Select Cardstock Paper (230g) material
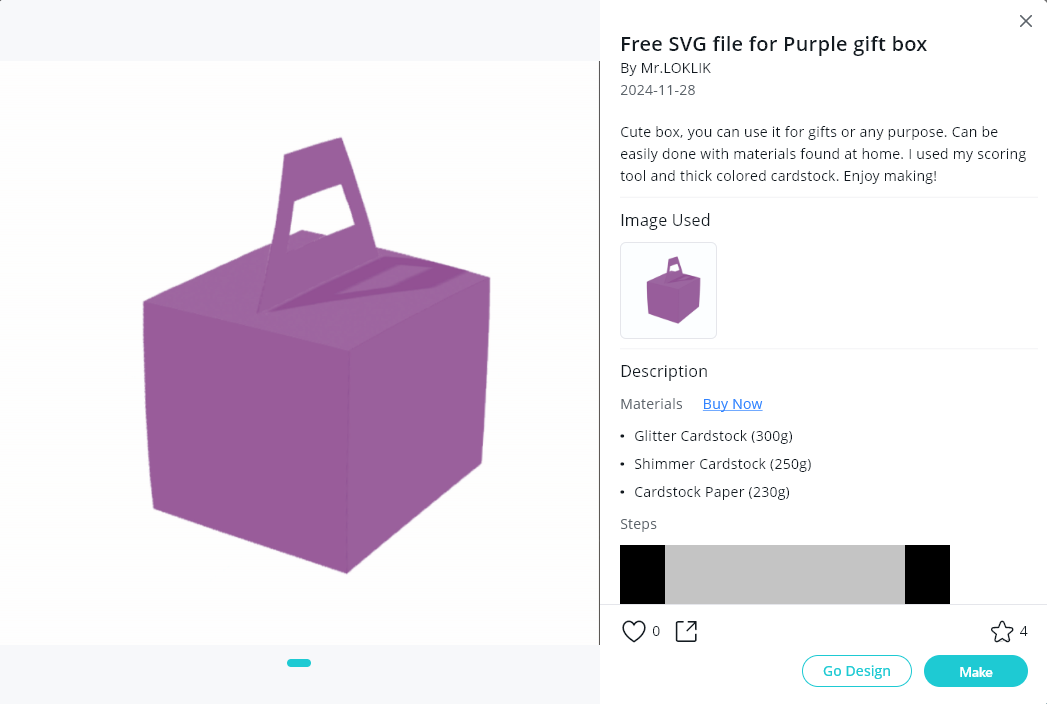 (x=711, y=492)
